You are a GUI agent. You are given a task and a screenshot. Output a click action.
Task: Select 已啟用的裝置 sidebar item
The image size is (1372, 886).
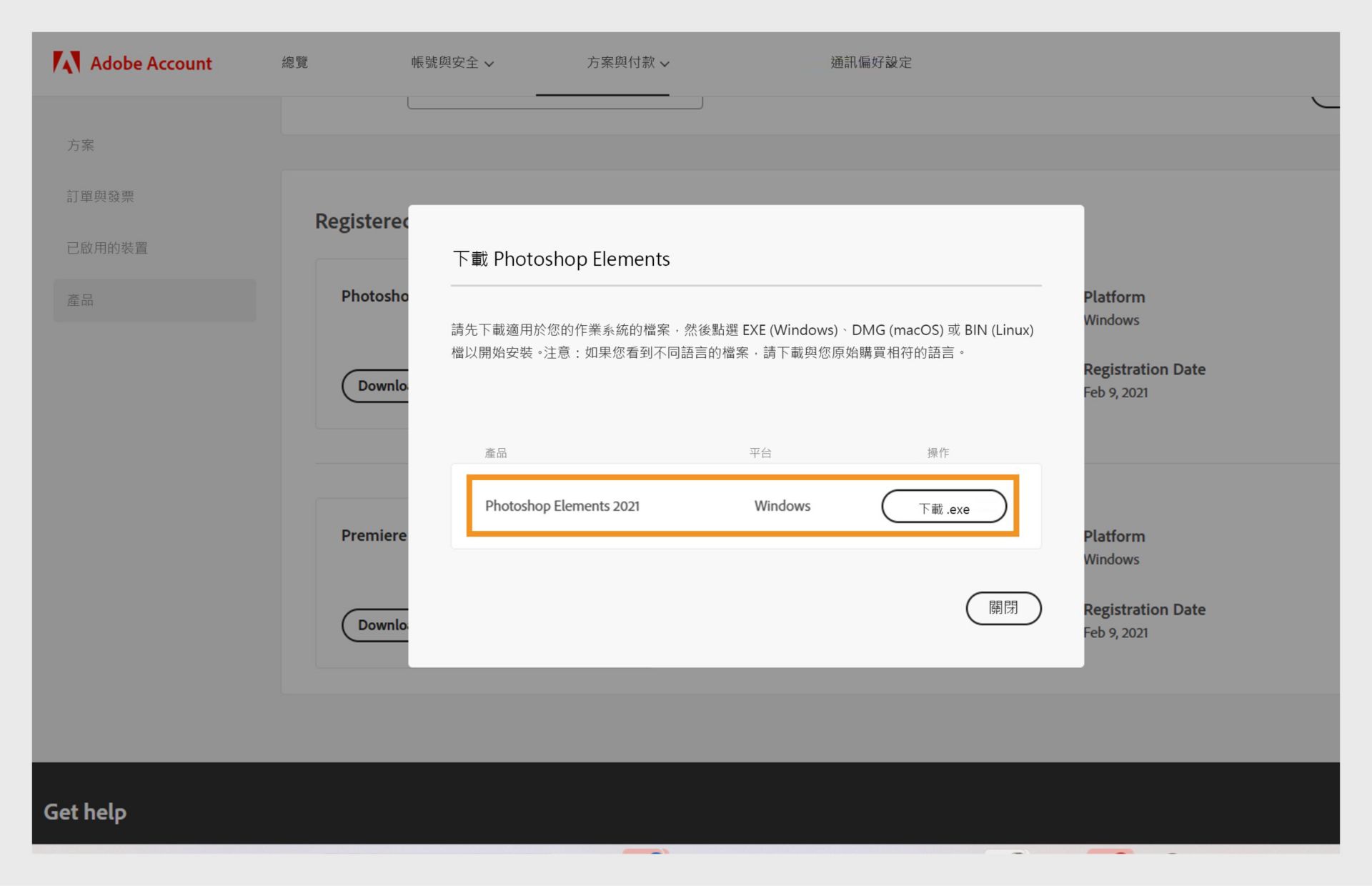pyautogui.click(x=107, y=248)
